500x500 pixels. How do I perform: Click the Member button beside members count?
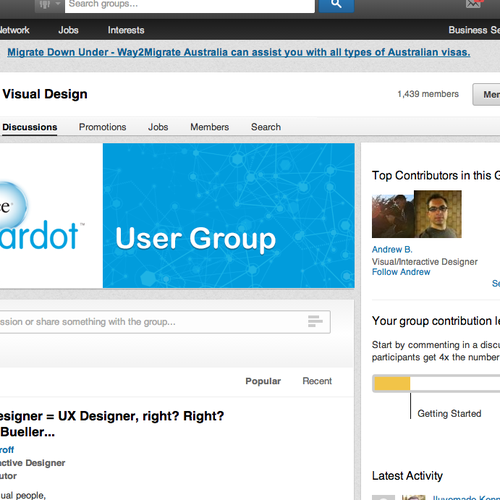(486, 94)
